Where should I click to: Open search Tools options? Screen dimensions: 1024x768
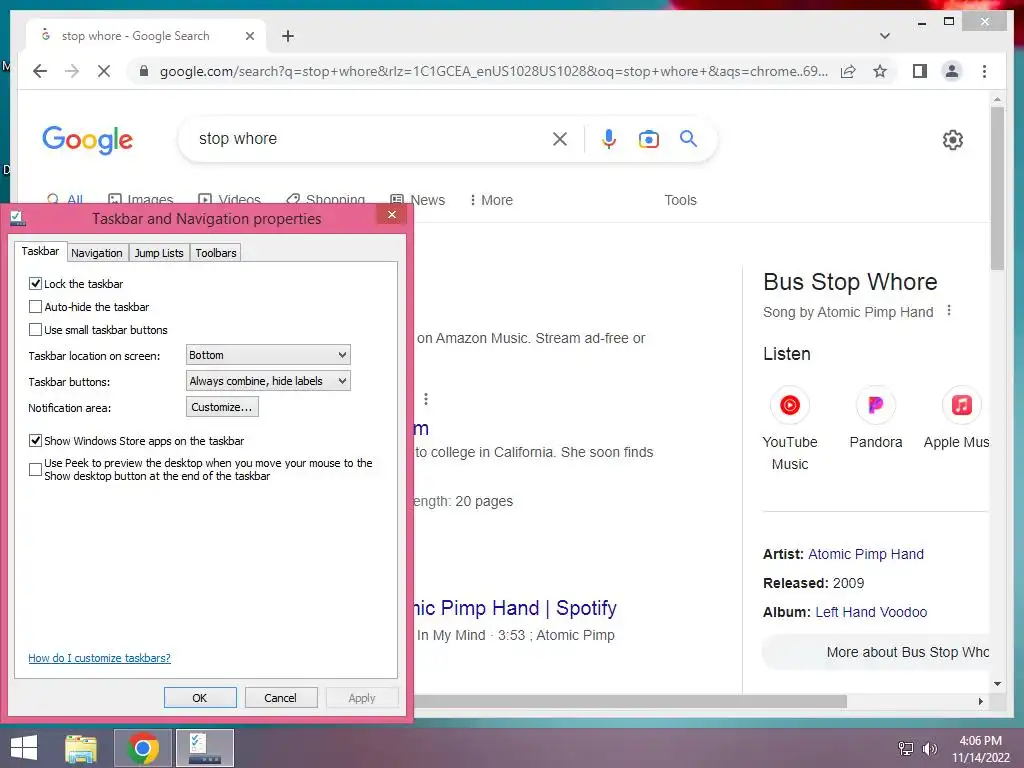(680, 200)
